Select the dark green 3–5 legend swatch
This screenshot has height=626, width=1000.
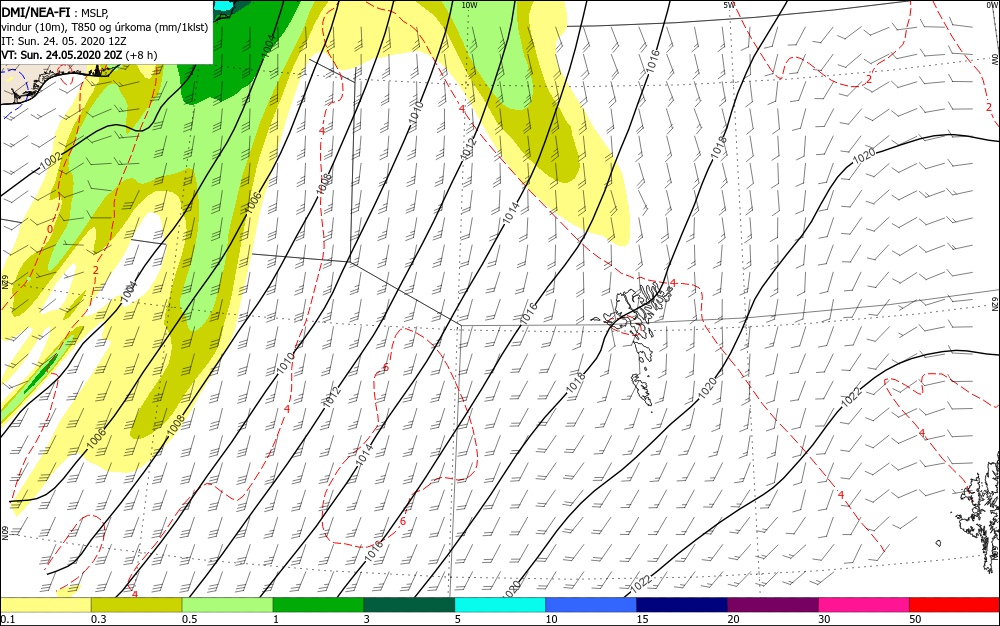tap(409, 605)
